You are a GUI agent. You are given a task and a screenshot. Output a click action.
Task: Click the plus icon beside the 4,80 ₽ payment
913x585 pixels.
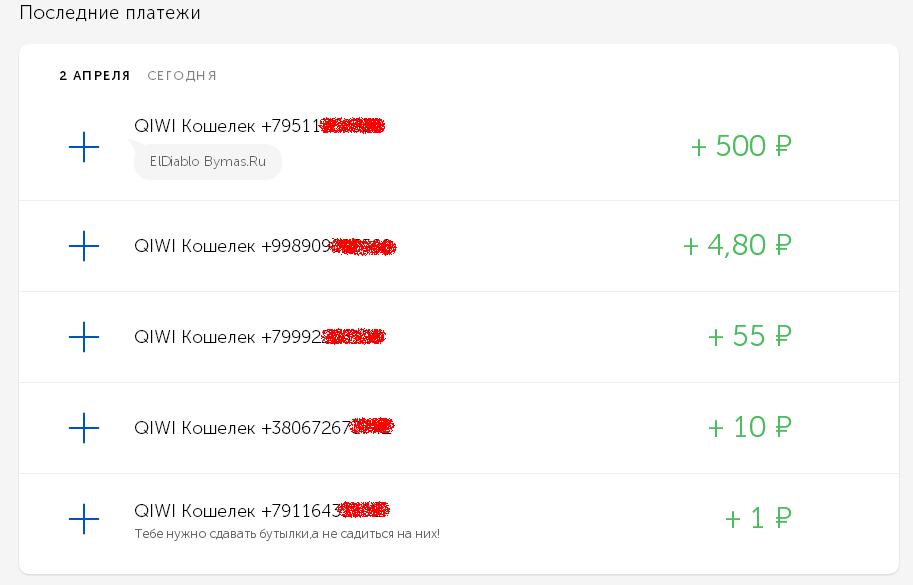pos(84,246)
